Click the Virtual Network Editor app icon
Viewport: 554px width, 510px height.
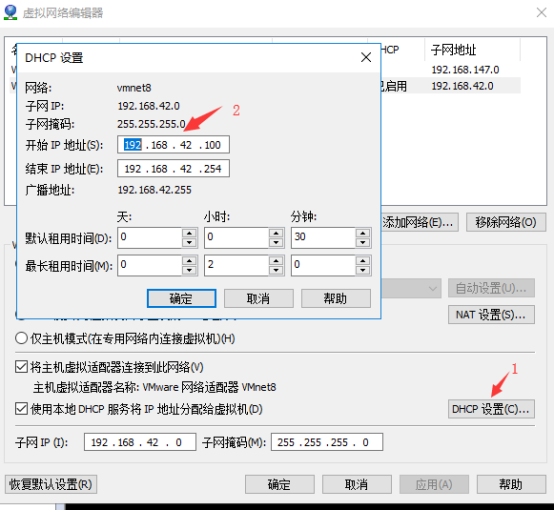[10, 12]
